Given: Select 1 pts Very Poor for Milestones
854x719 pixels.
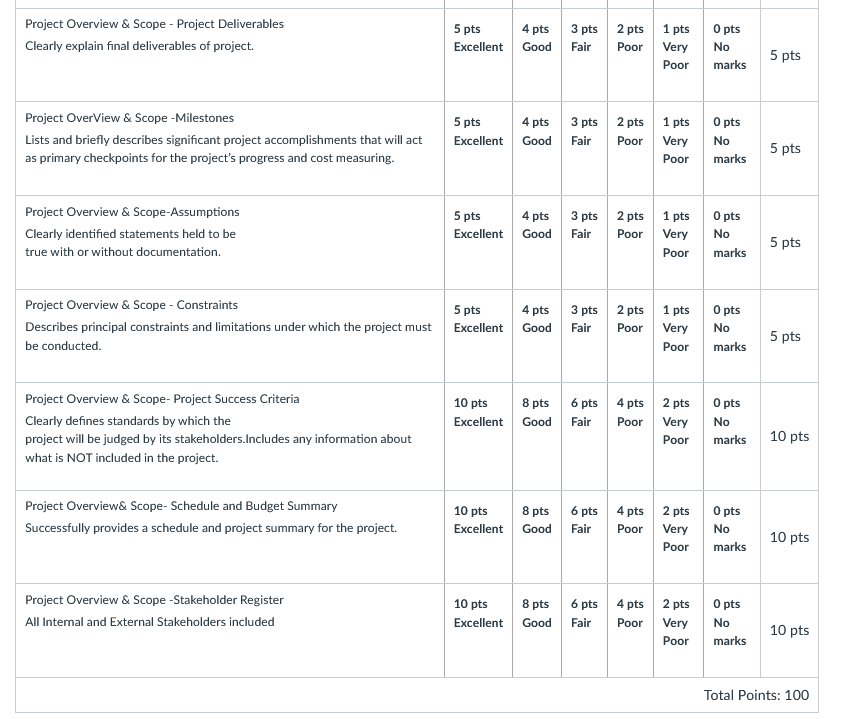Looking at the screenshot, I should pos(678,149).
